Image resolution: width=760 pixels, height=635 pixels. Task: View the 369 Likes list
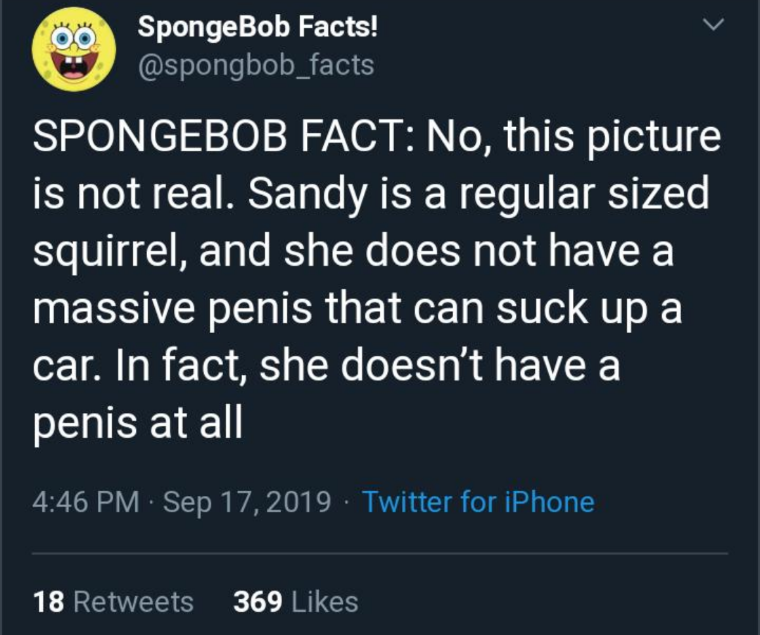pos(295,601)
